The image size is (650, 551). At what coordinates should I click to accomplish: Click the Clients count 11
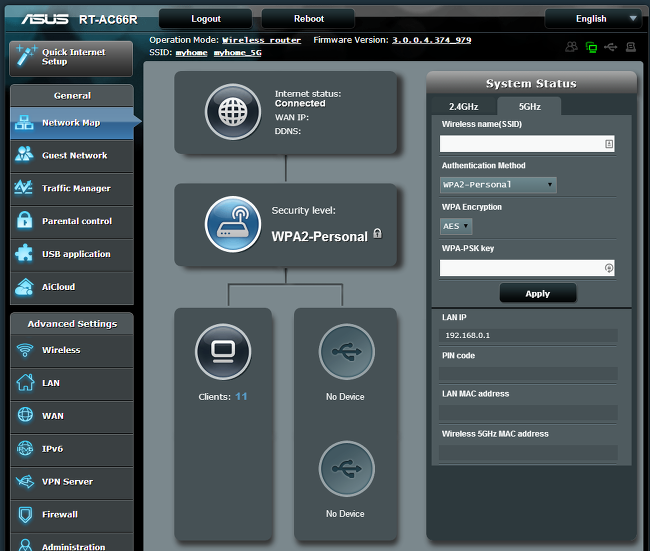point(241,397)
